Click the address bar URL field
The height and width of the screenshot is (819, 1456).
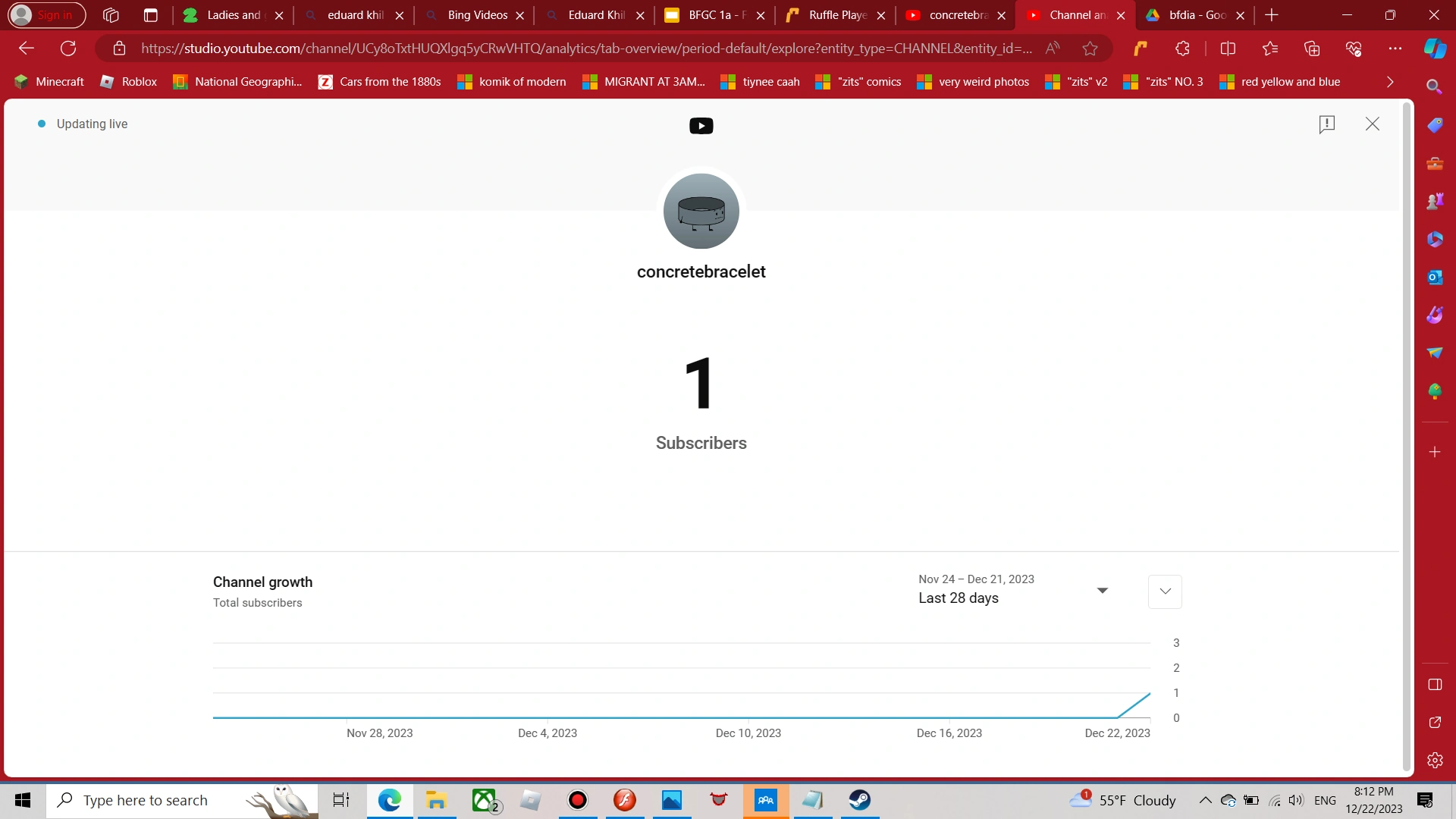[584, 49]
